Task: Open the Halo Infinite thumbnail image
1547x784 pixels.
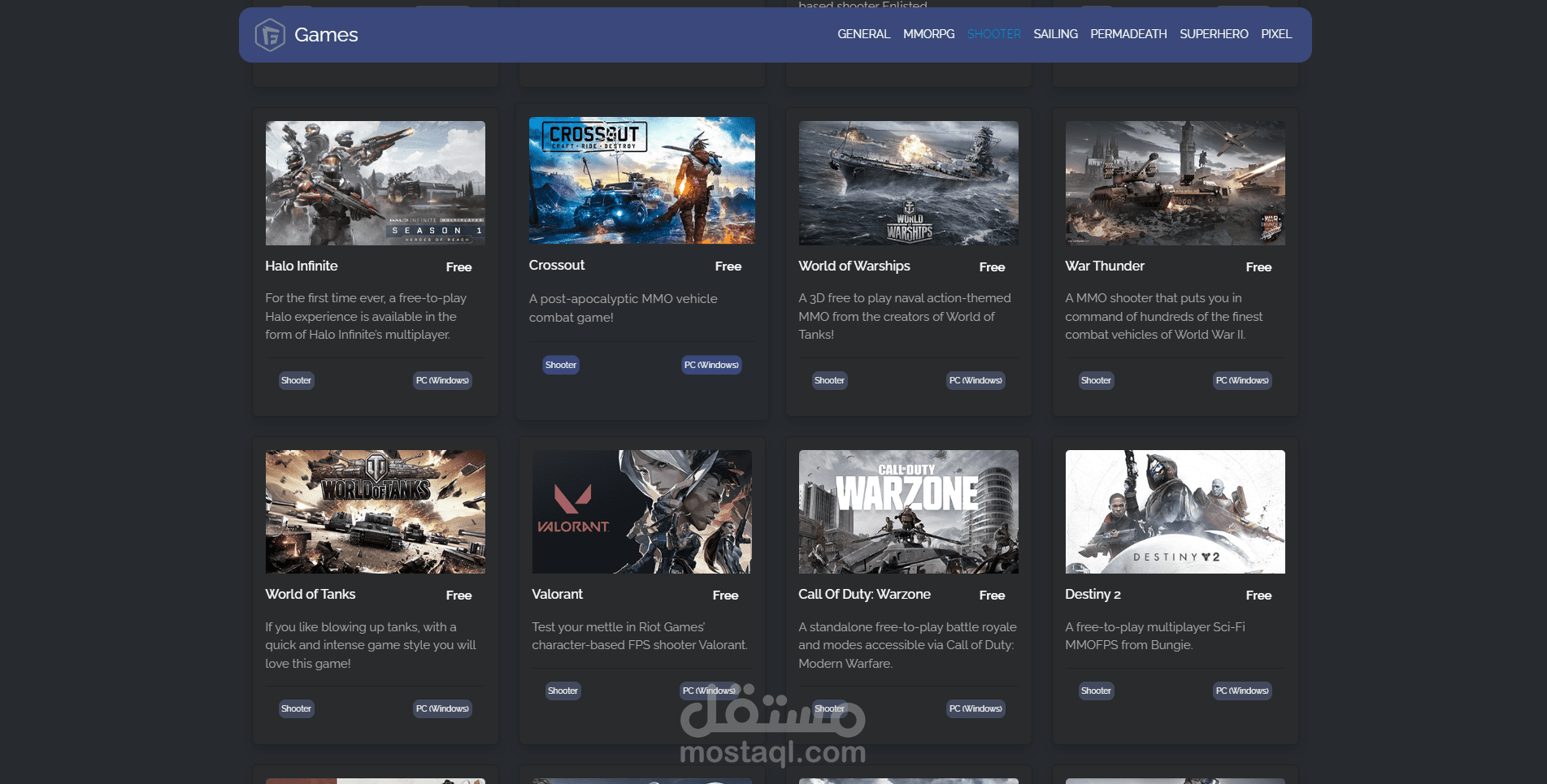Action: click(x=376, y=183)
